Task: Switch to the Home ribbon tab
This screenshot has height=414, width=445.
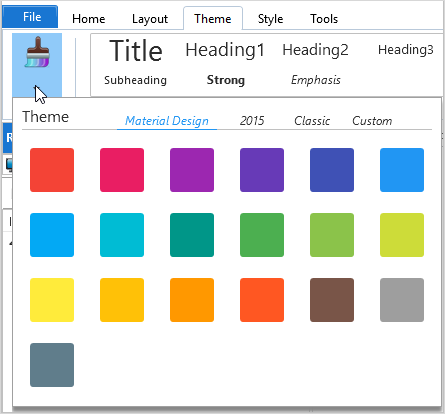Action: point(89,19)
